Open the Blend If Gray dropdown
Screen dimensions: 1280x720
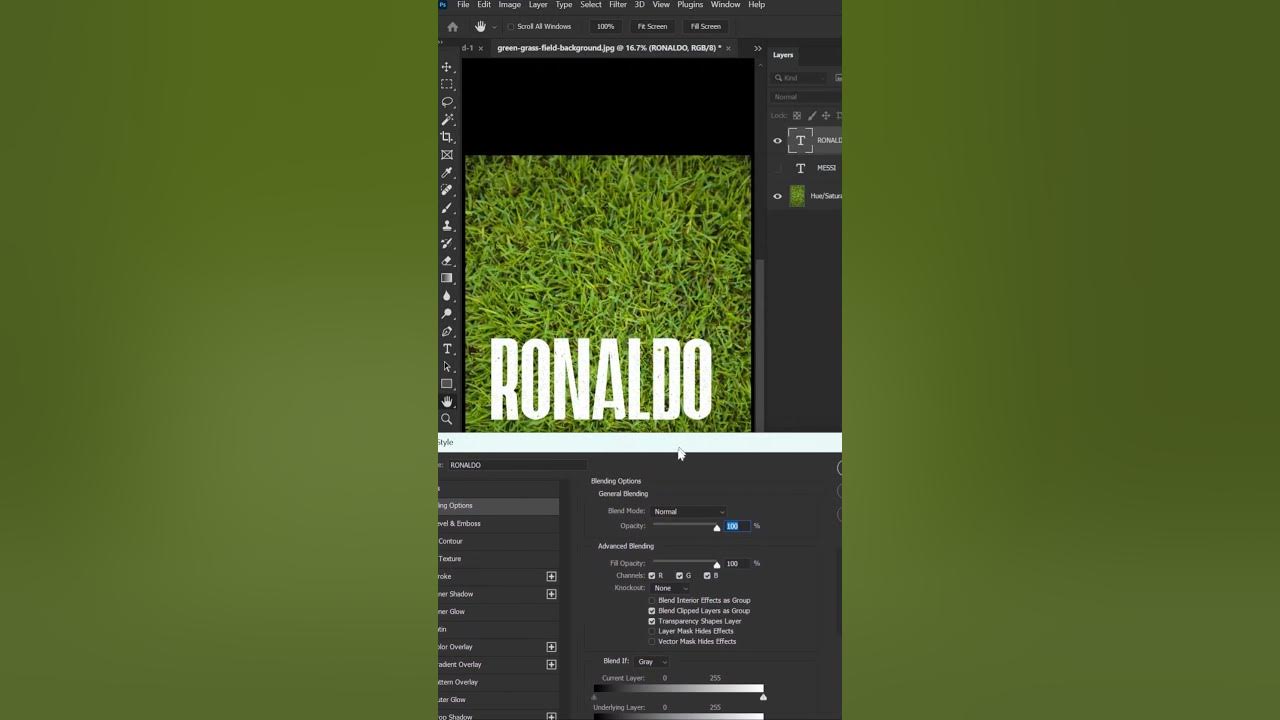coord(652,662)
